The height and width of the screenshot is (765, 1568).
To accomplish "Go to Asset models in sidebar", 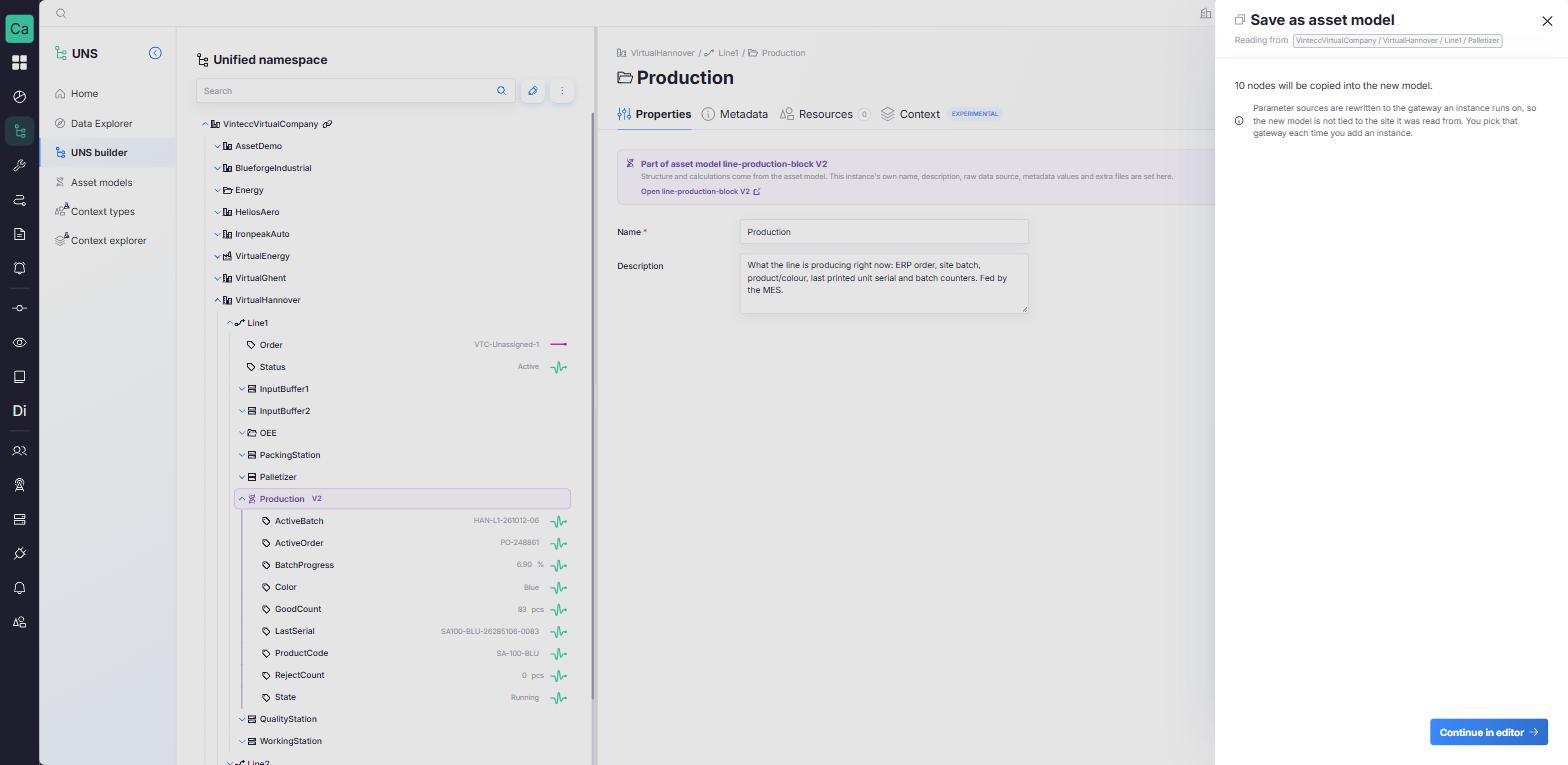I will (101, 183).
